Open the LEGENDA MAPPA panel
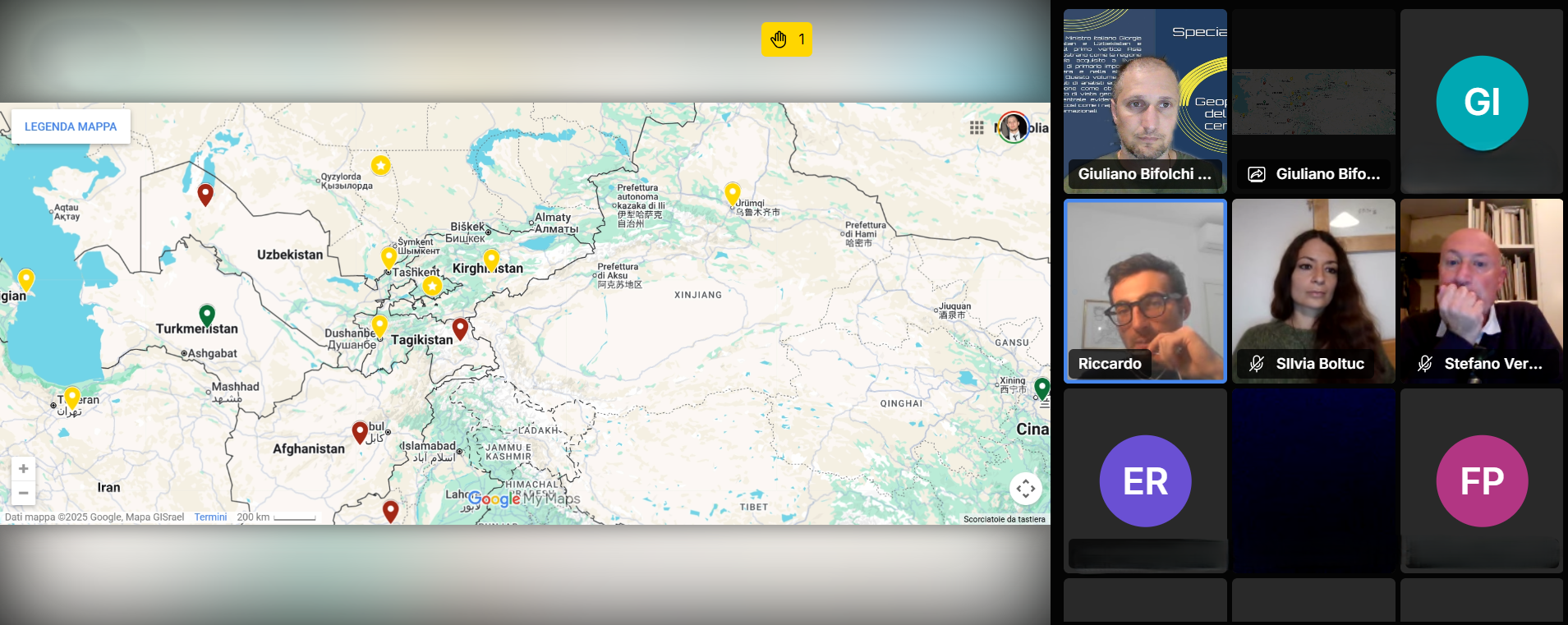 tap(71, 126)
